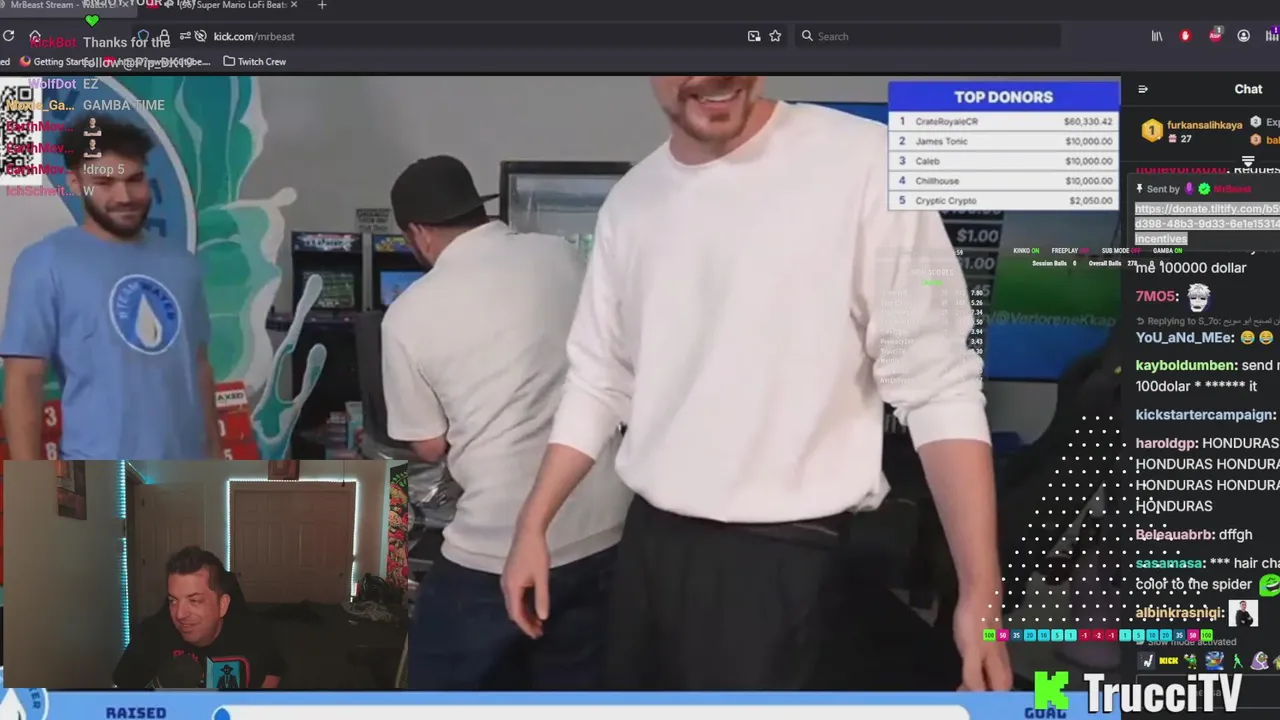Reload the page with the refresh icon

(9, 36)
